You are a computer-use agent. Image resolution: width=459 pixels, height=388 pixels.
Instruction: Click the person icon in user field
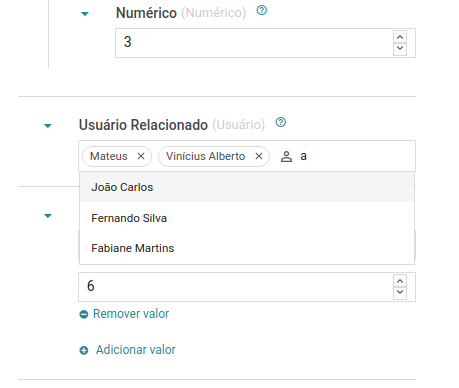pyautogui.click(x=286, y=156)
